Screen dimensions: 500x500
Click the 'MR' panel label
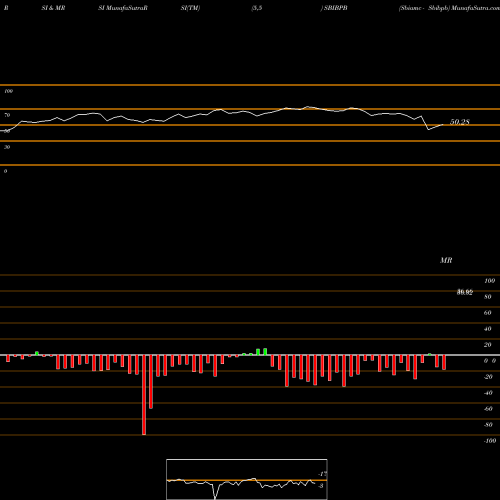446,260
